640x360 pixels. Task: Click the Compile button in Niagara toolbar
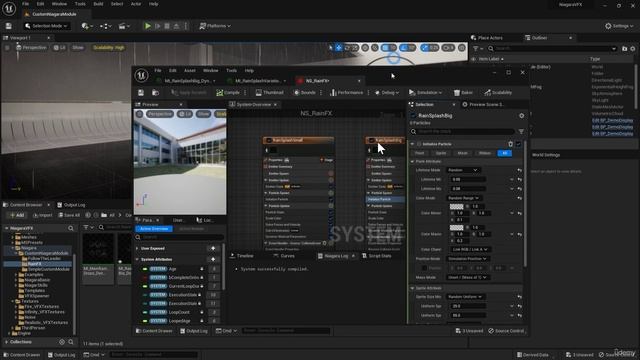click(x=228, y=93)
